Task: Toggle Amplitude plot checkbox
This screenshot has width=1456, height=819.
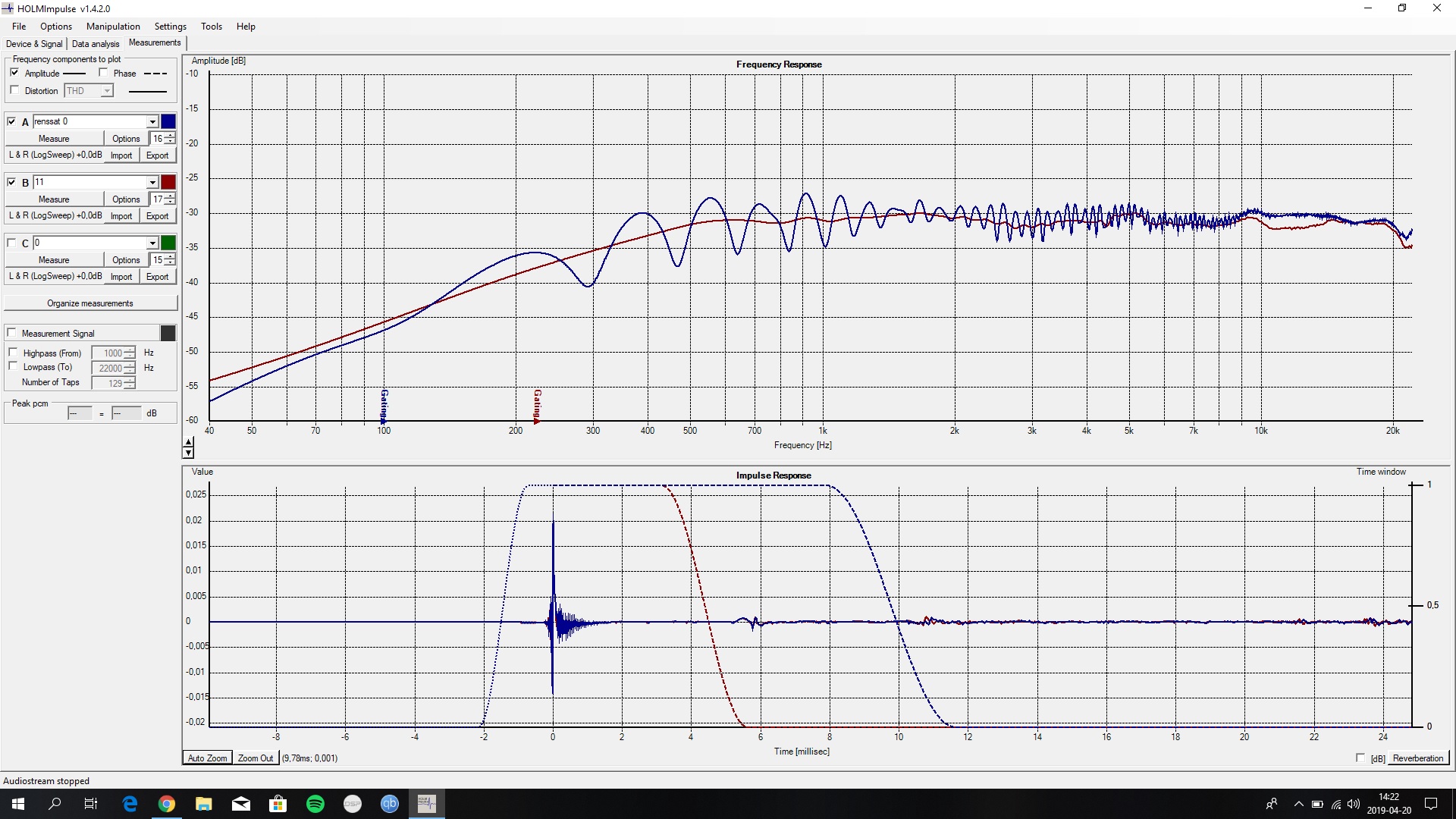Action: 14,73
